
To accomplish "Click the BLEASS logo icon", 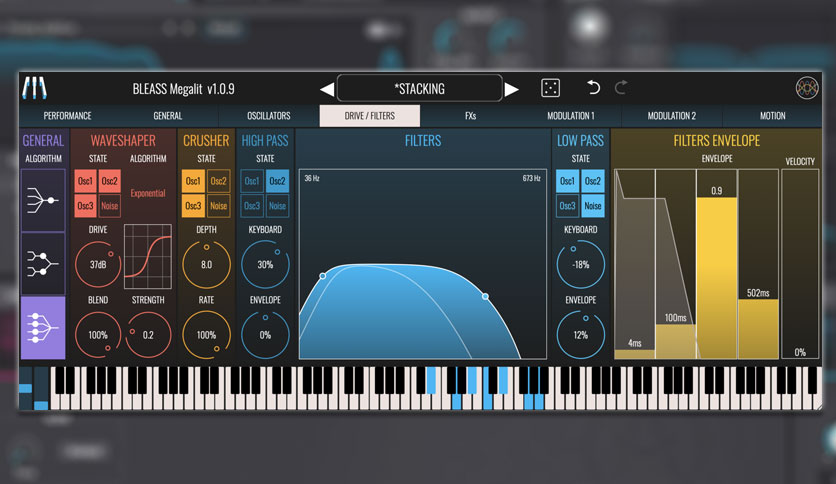I will click(35, 88).
